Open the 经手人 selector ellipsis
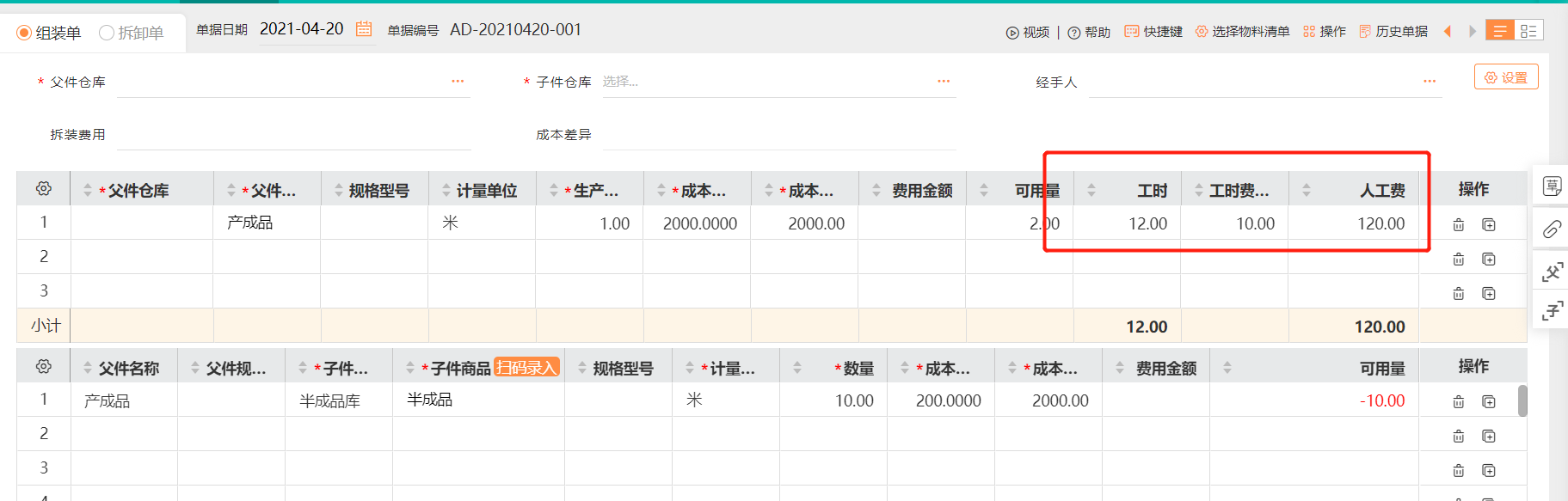The image size is (1568, 501). [x=1430, y=82]
